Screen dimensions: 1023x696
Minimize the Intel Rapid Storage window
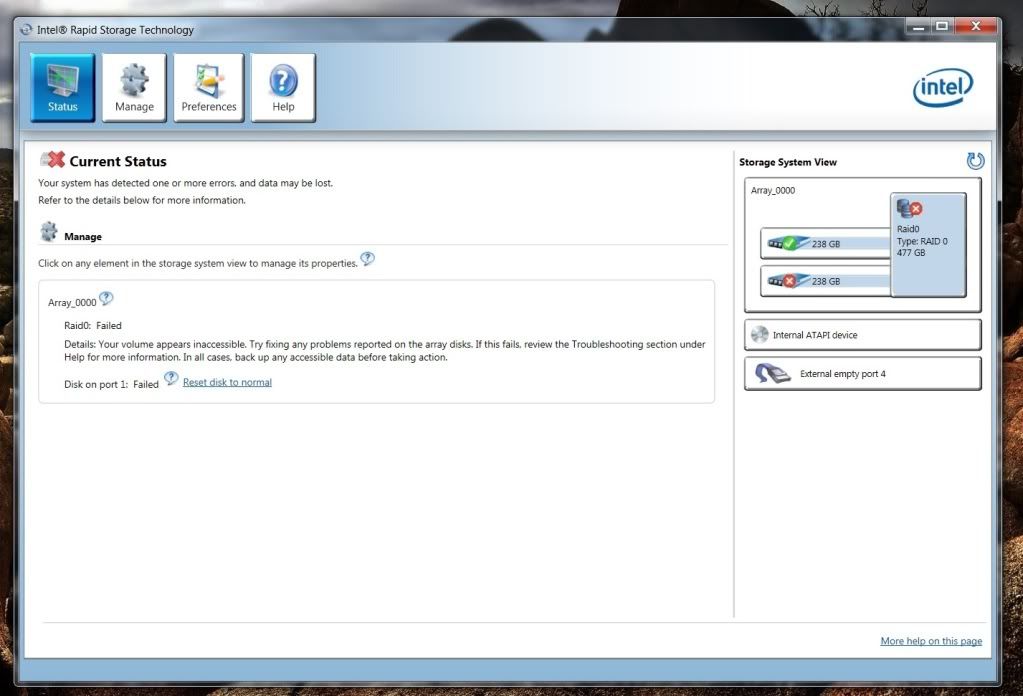pyautogui.click(x=918, y=27)
